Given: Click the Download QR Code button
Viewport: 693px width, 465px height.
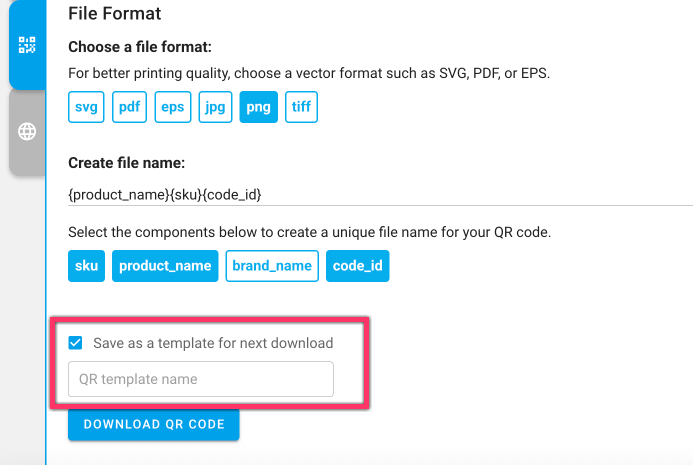Looking at the screenshot, I should point(154,424).
